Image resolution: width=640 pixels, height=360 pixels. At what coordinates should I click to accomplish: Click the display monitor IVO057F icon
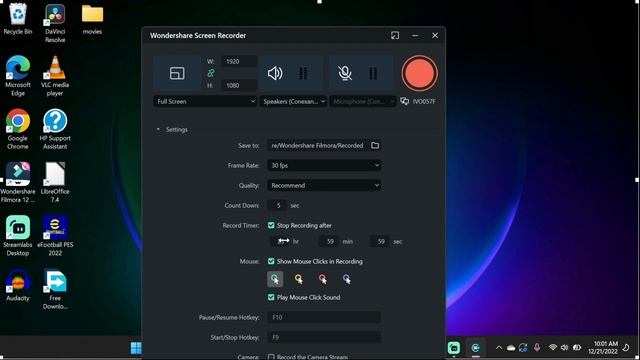(404, 101)
